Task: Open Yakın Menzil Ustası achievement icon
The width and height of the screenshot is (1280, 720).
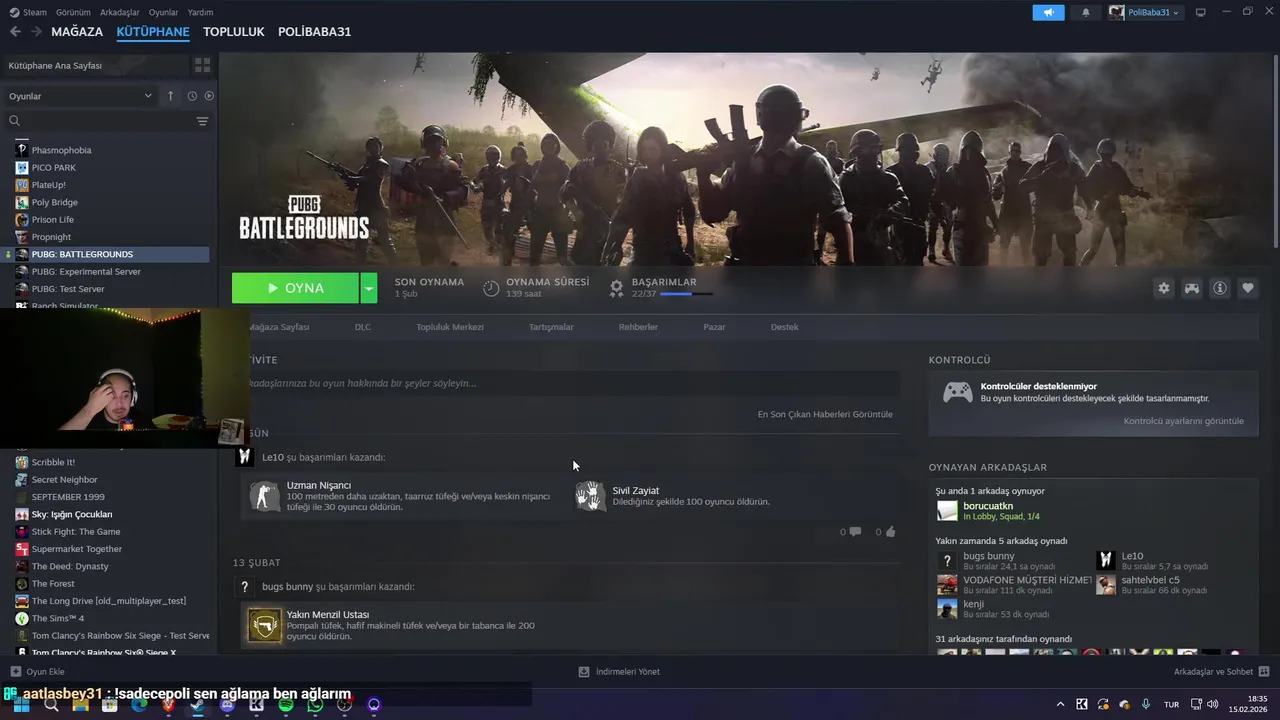Action: point(265,626)
